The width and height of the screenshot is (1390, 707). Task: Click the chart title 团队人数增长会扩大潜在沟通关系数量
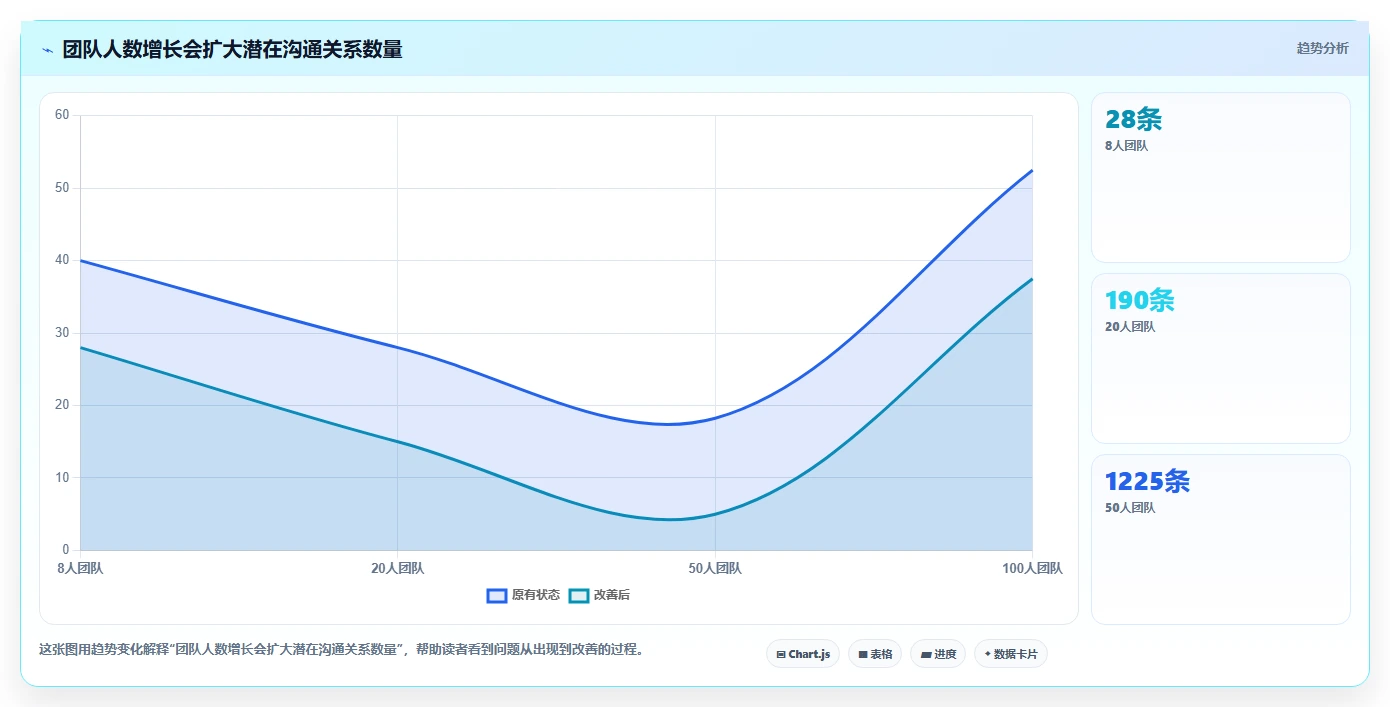click(232, 49)
